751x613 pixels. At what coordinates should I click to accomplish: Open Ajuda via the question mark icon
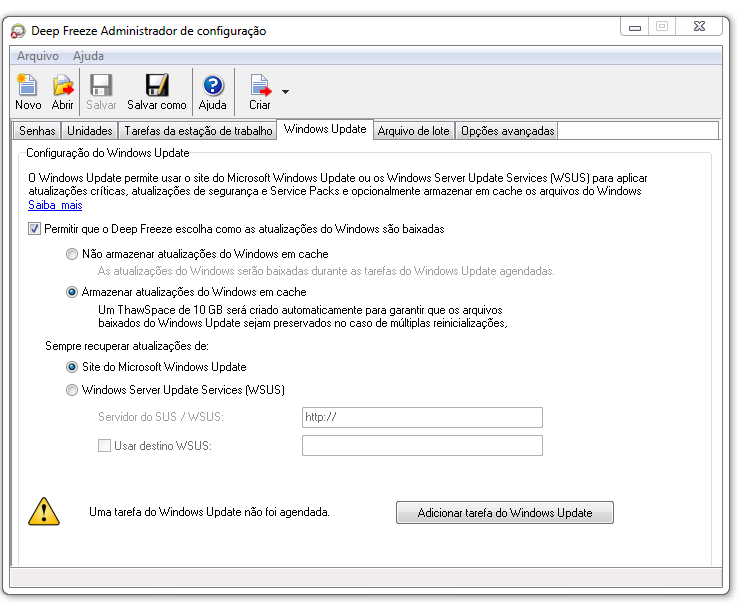pyautogui.click(x=213, y=91)
